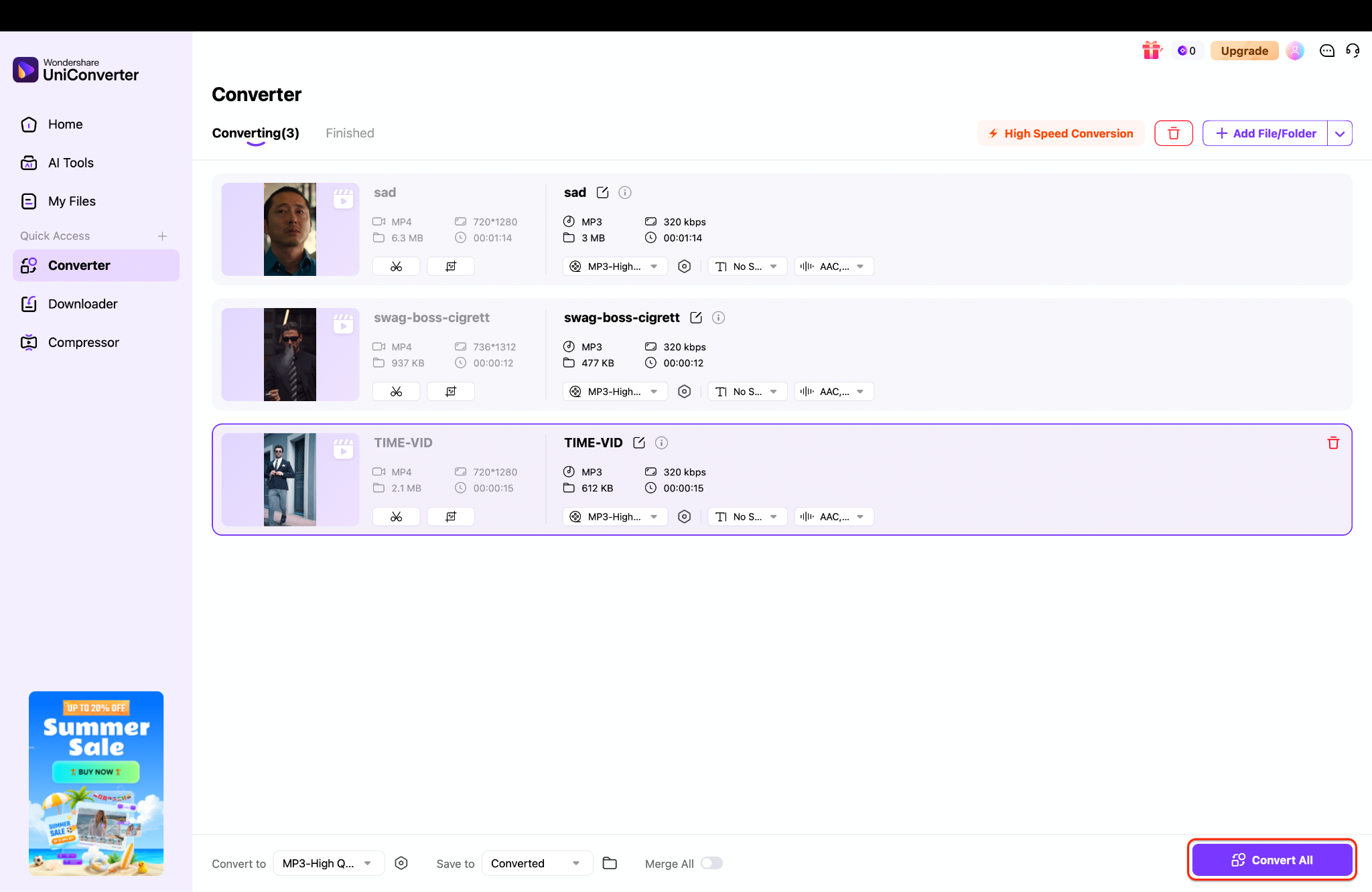Trim TIME-VID with scissors icon
This screenshot has height=892, width=1372.
(397, 517)
